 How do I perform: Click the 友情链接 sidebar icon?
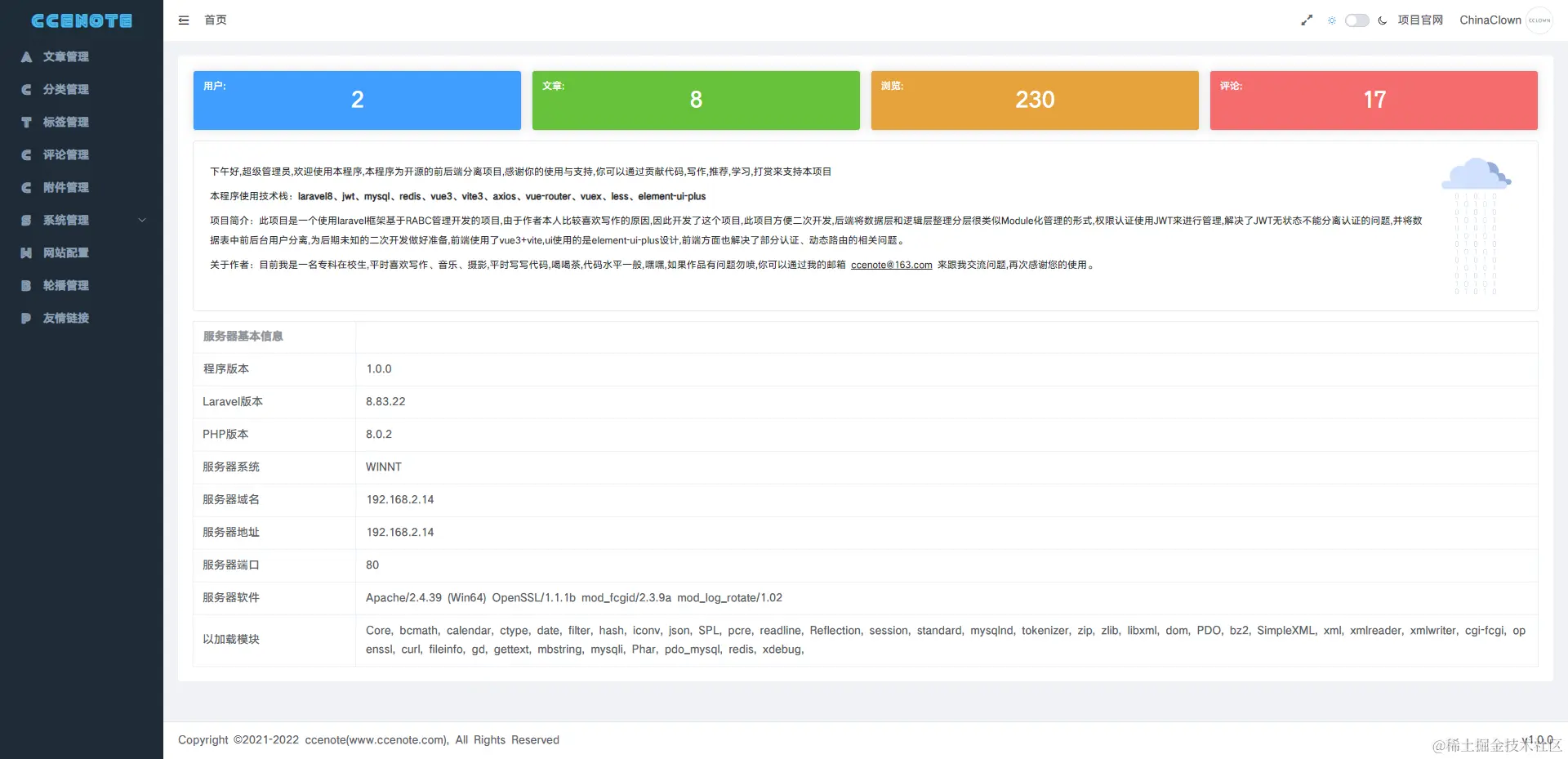(x=26, y=318)
